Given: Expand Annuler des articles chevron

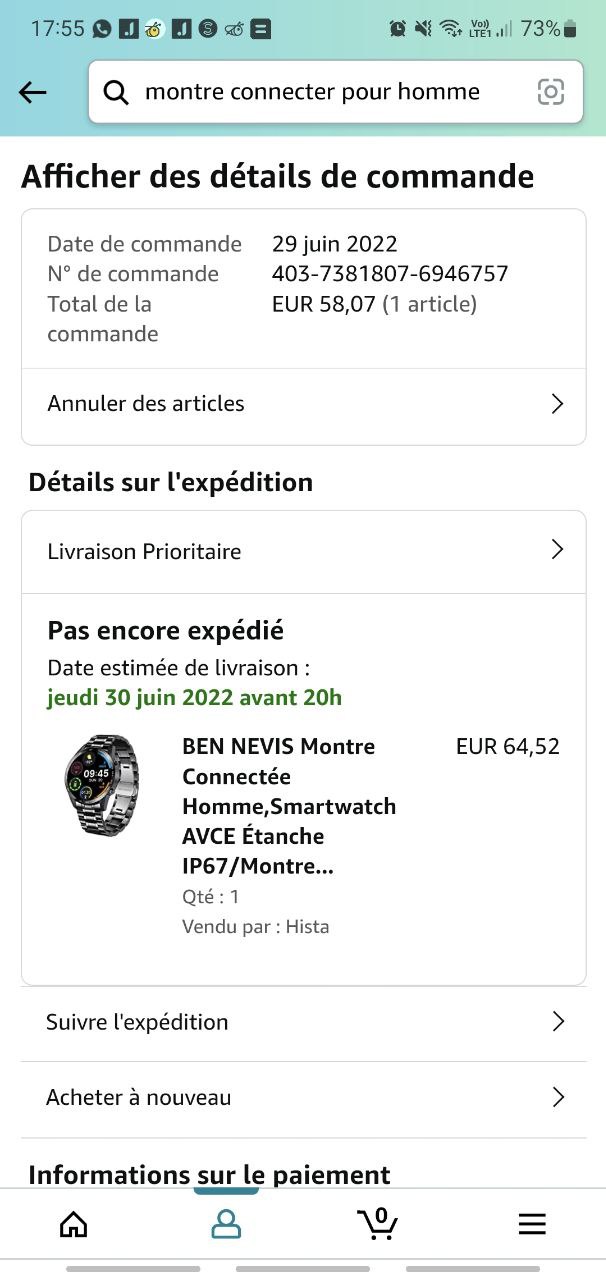Looking at the screenshot, I should click(557, 404).
